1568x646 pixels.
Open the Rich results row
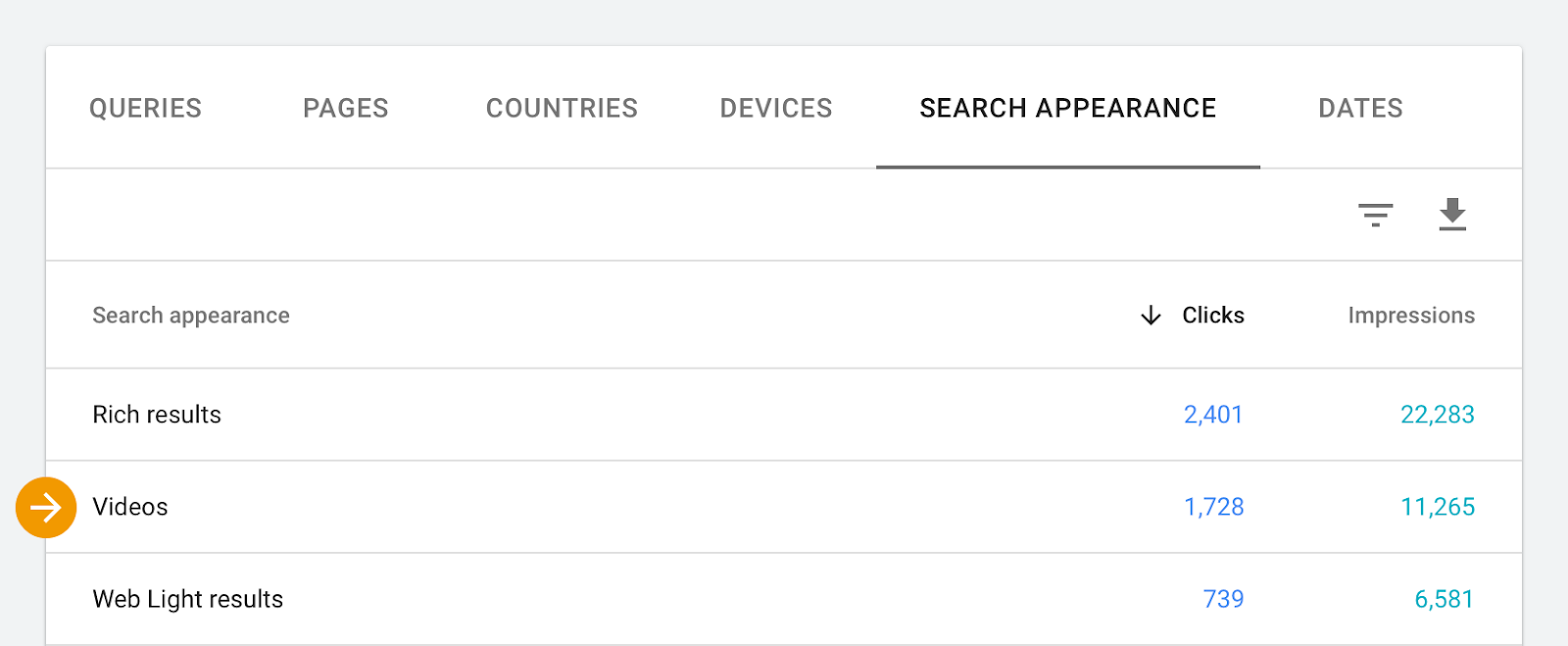tap(784, 415)
